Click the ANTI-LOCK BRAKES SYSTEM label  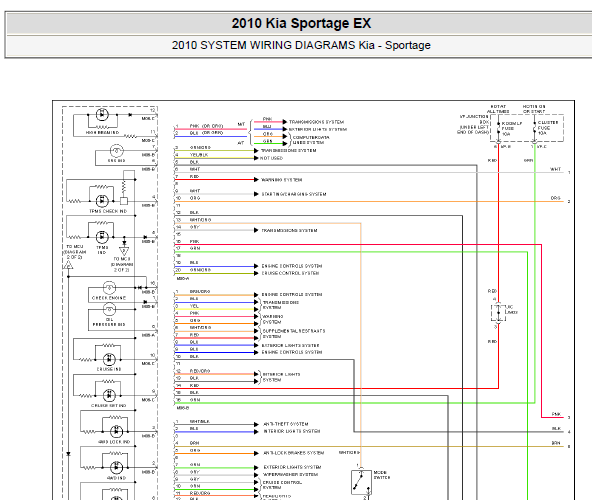click(293, 453)
